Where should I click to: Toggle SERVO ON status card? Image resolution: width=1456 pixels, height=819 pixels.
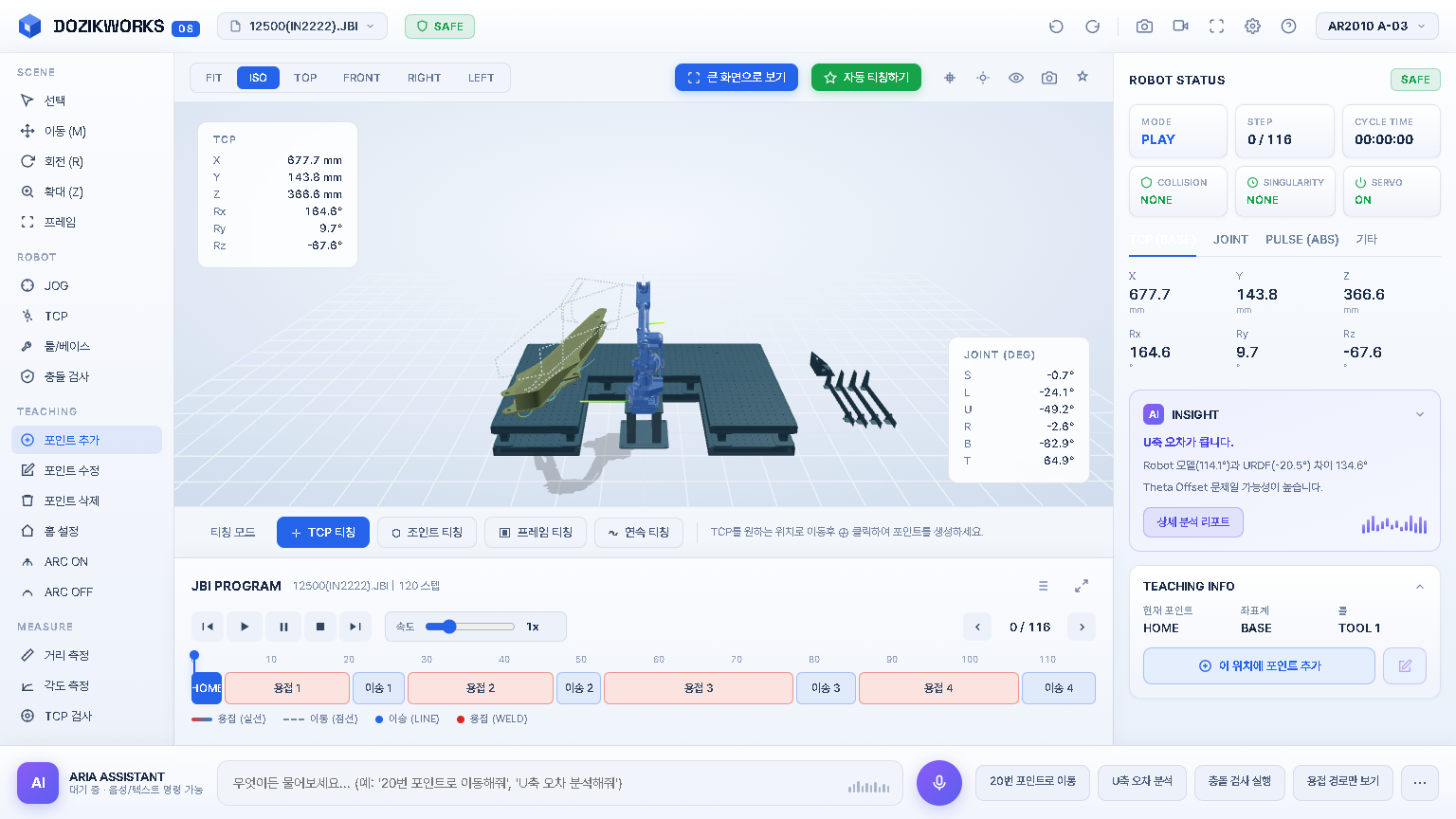(1392, 191)
